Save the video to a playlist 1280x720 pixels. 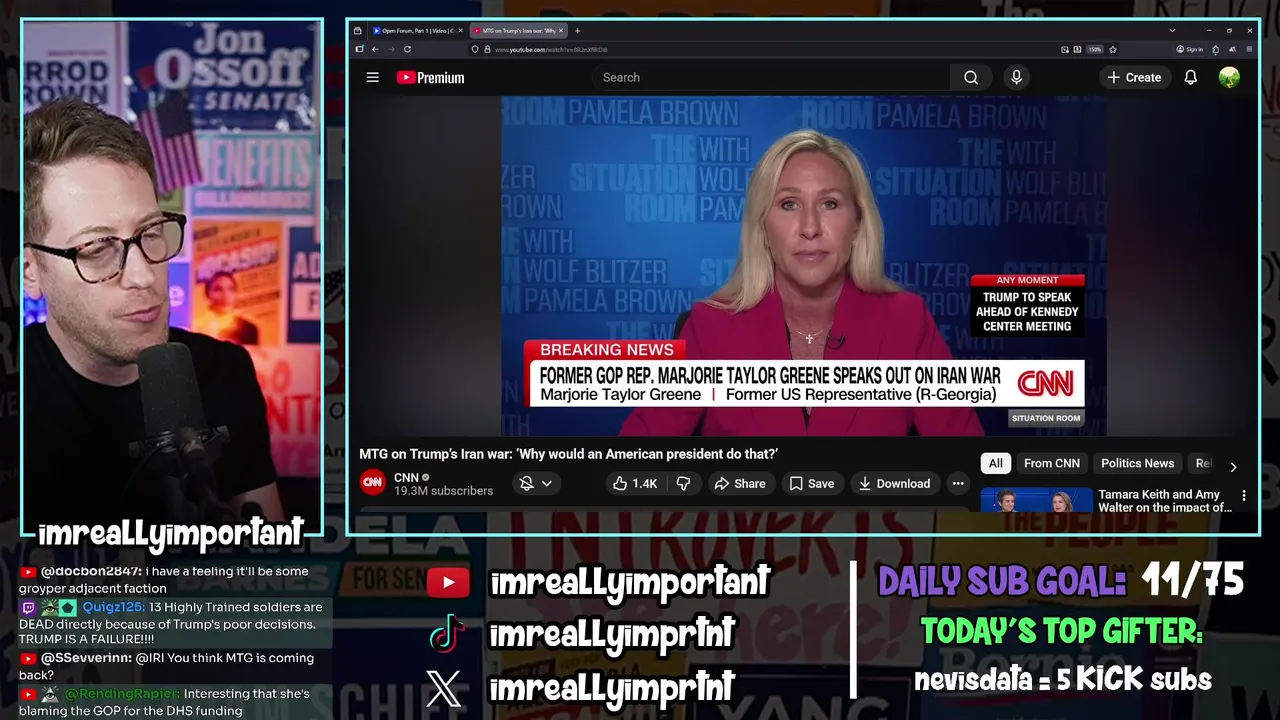click(811, 483)
